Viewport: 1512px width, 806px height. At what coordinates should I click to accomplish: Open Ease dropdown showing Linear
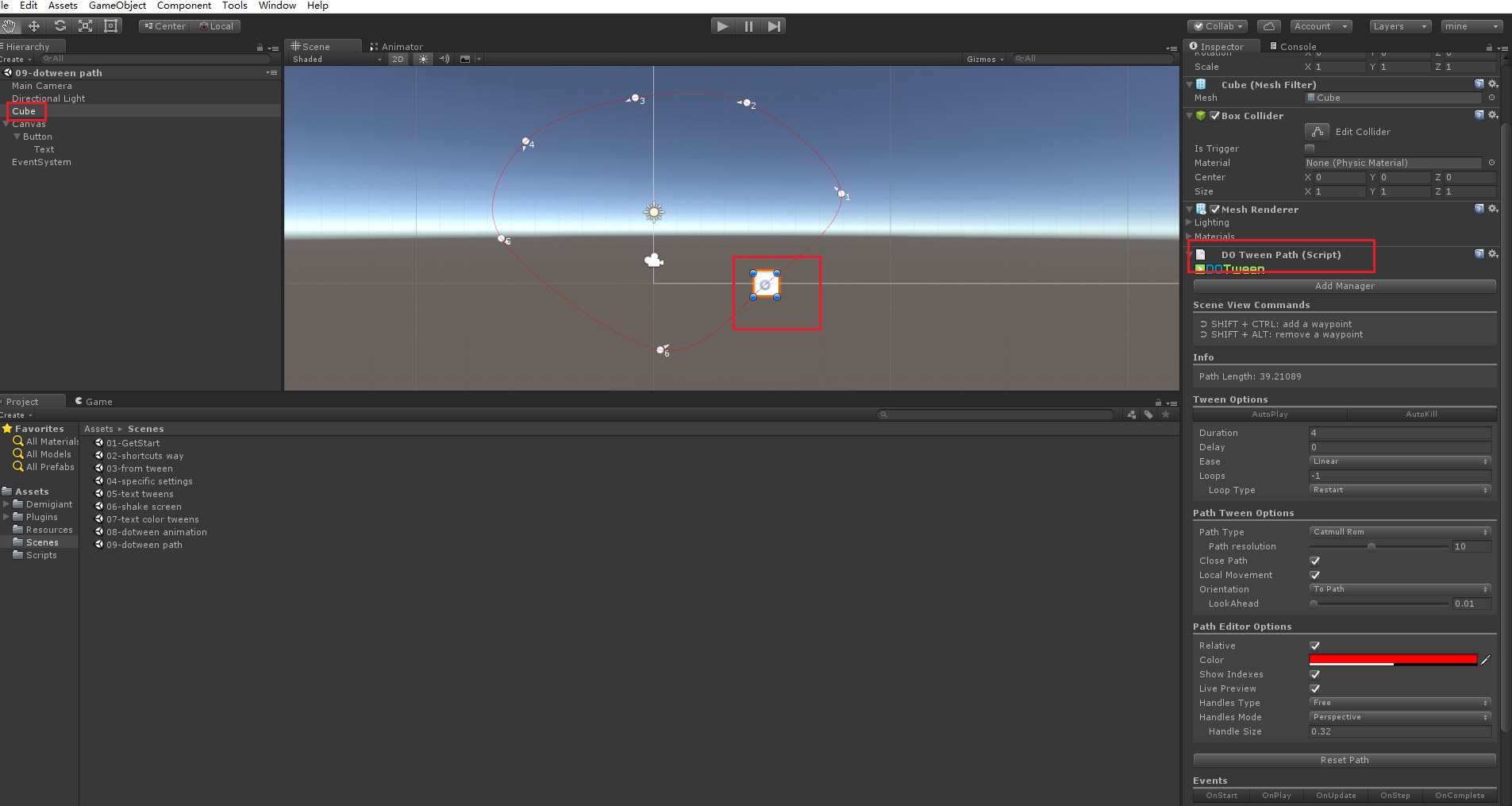[x=1400, y=461]
